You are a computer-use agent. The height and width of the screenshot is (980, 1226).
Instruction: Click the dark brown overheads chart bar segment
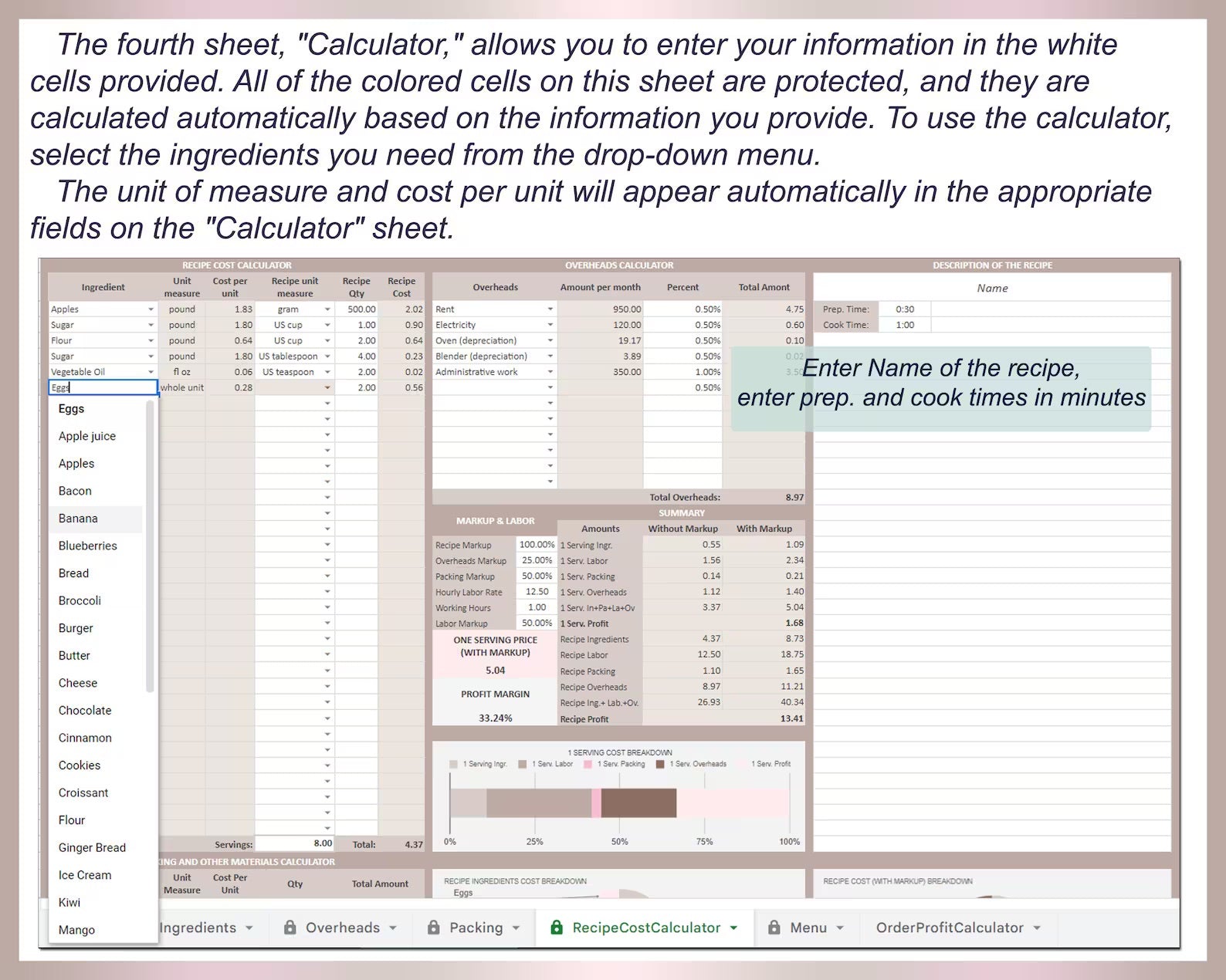point(638,803)
